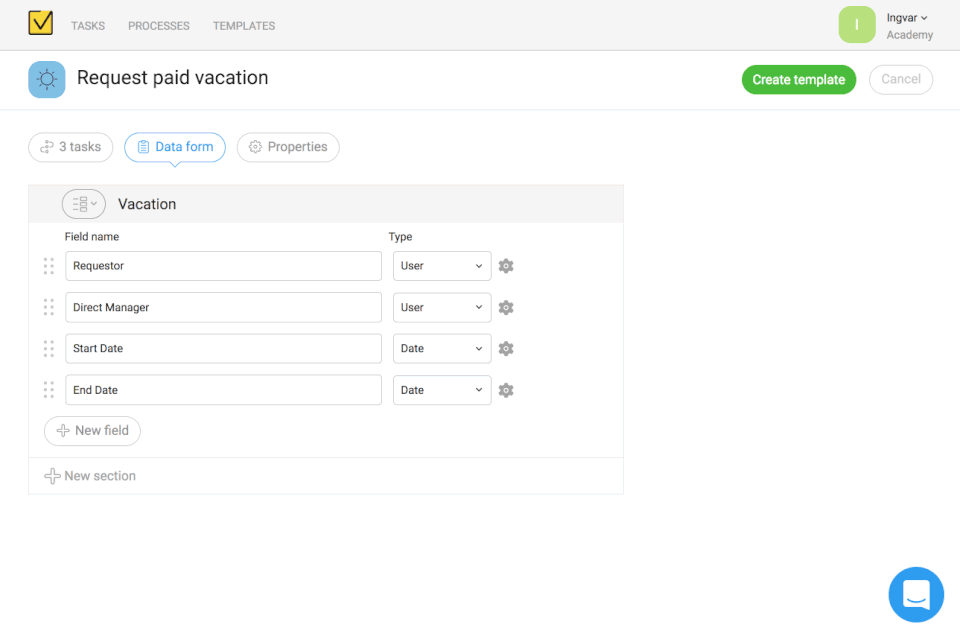Click the blue sun template icon

pyautogui.click(x=47, y=79)
